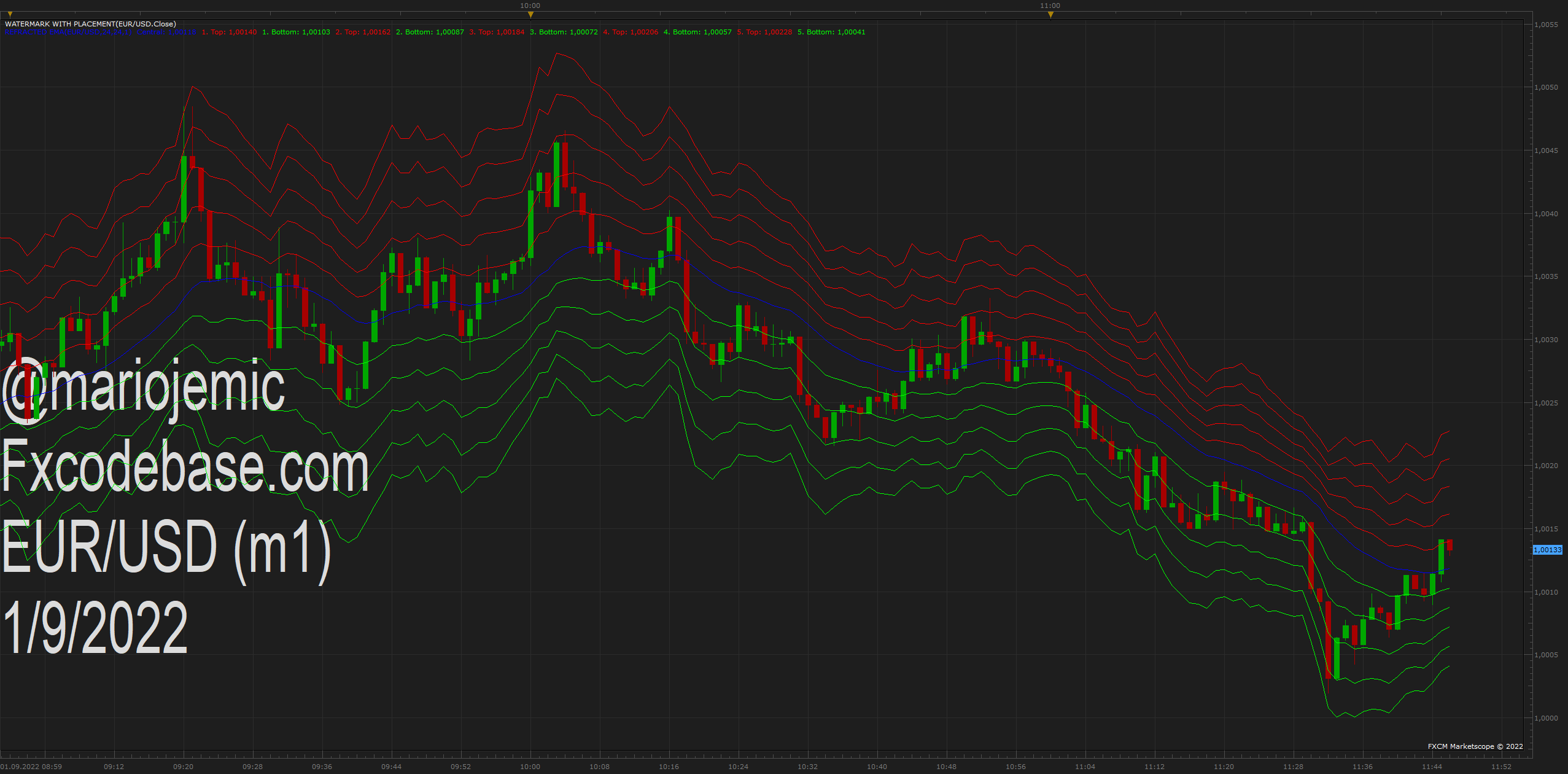
Task: Click the 10:32 label on bottom time axis
Action: (807, 767)
